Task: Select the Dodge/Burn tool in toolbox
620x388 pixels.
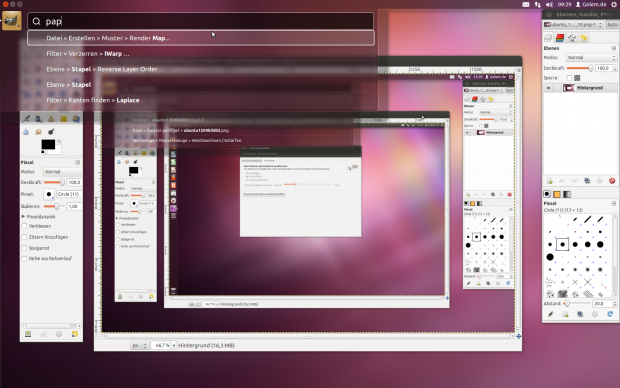Action: (51, 132)
